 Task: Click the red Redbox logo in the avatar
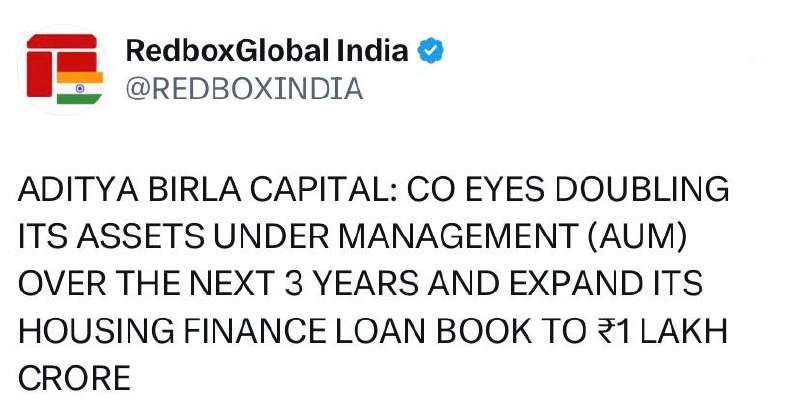[62, 65]
